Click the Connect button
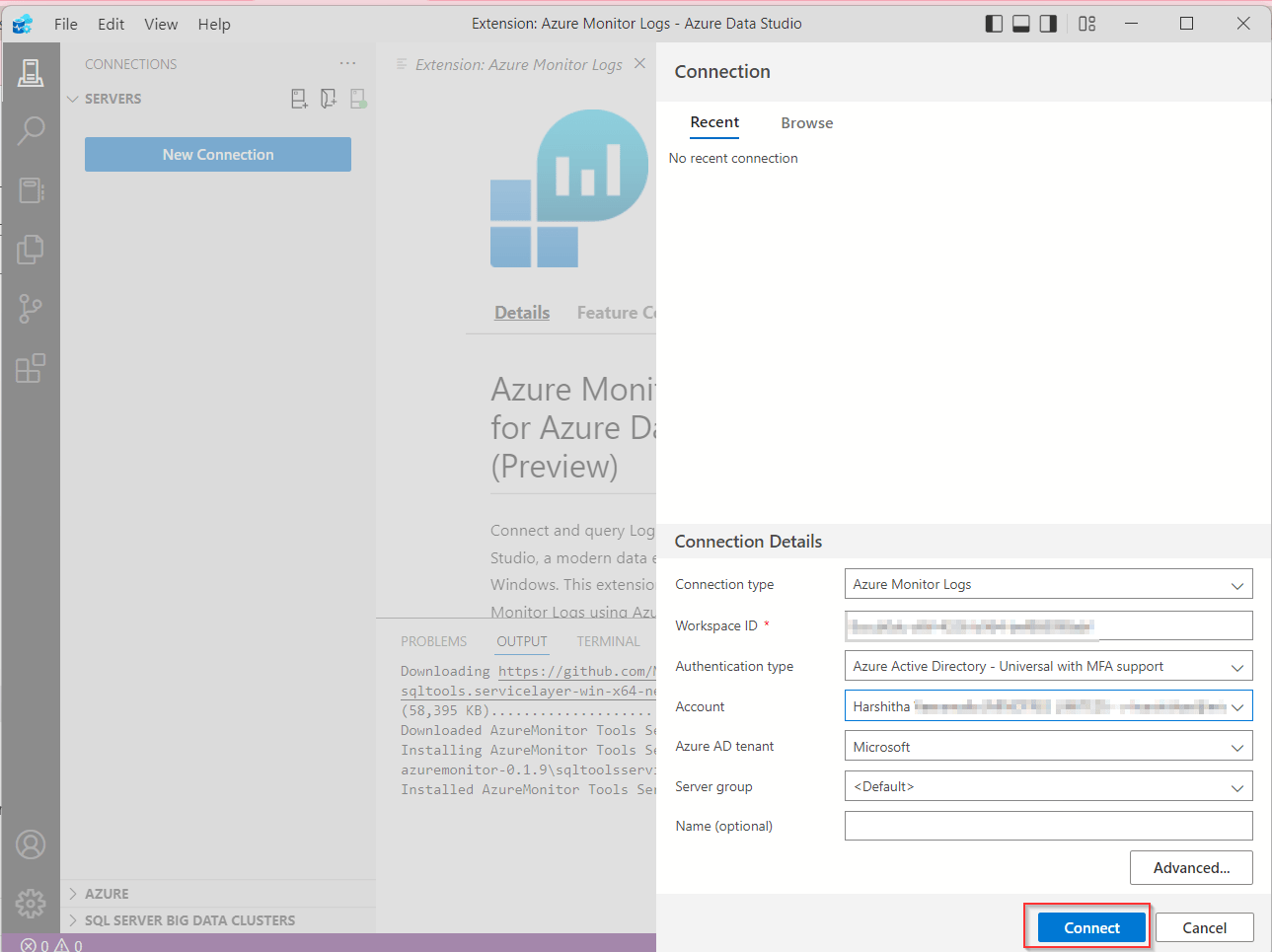Image resolution: width=1272 pixels, height=952 pixels. click(1088, 927)
